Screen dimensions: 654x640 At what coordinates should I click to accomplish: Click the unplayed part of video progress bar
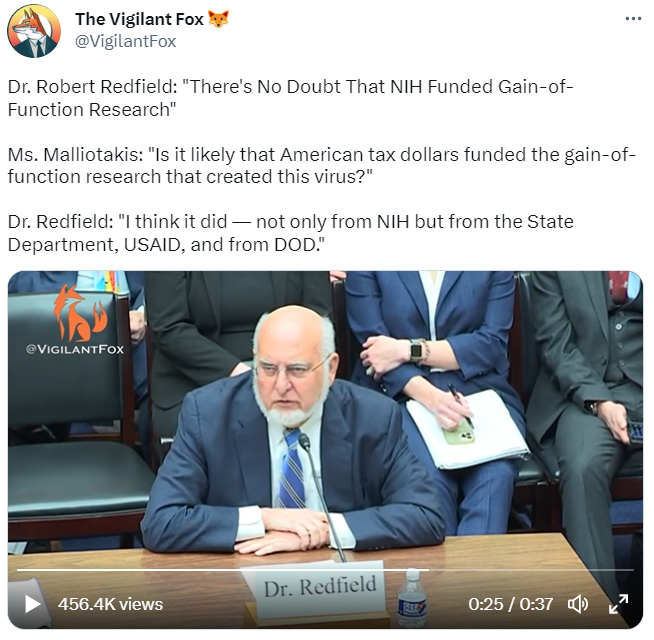tap(531, 569)
